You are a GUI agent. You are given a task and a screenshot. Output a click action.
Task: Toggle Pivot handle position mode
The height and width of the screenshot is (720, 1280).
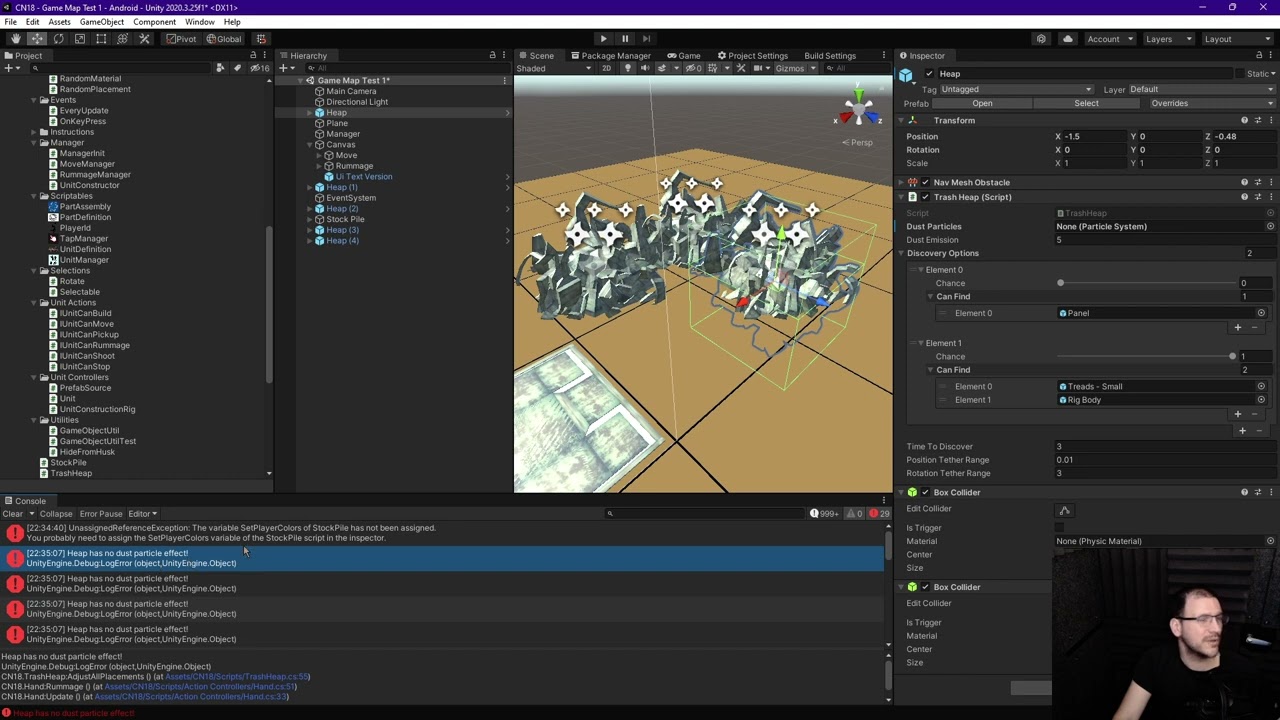181,39
